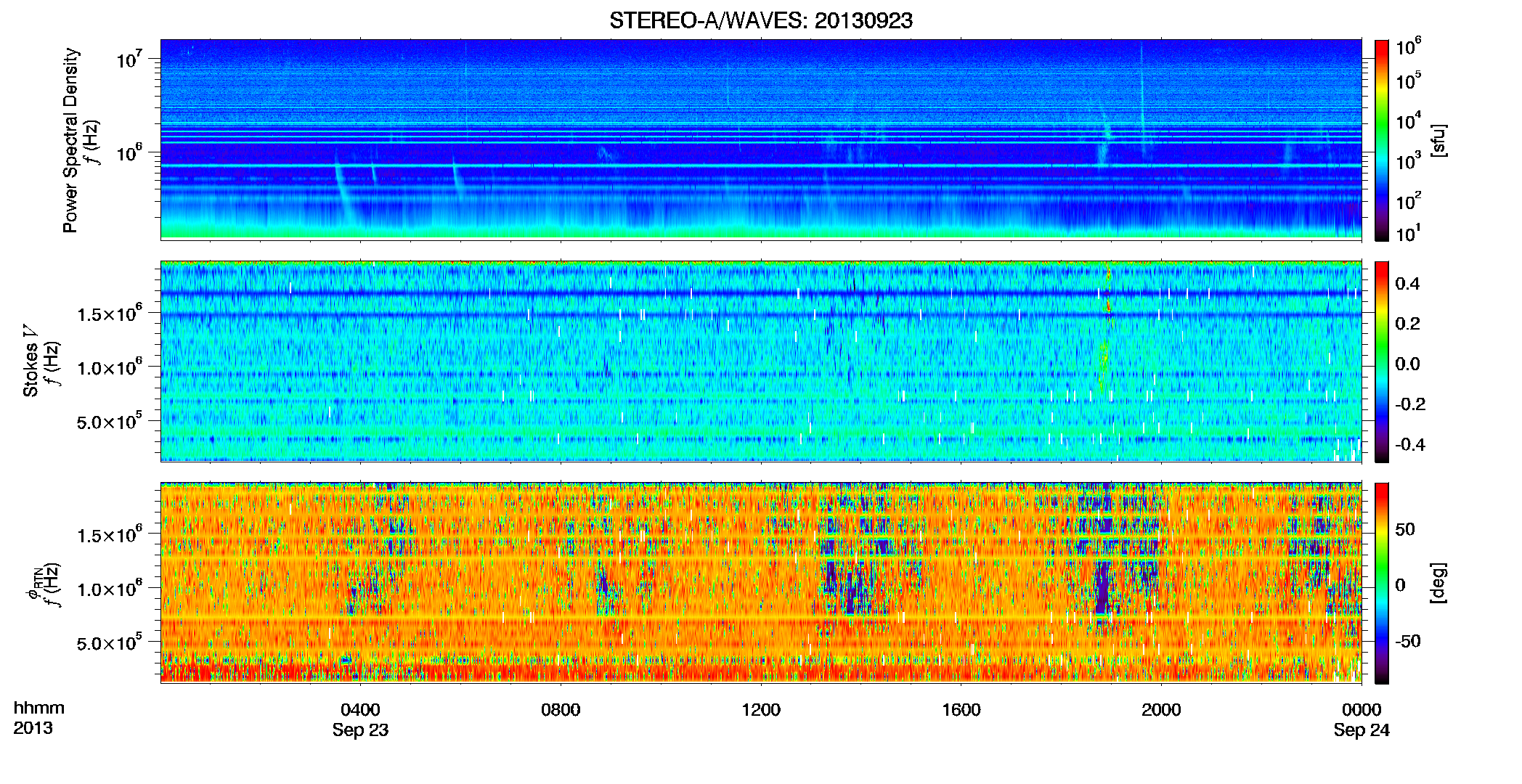Screen dimensions: 1522x784
Task: Click the 10^3 label on sfu colorbar
Action: point(1409,161)
